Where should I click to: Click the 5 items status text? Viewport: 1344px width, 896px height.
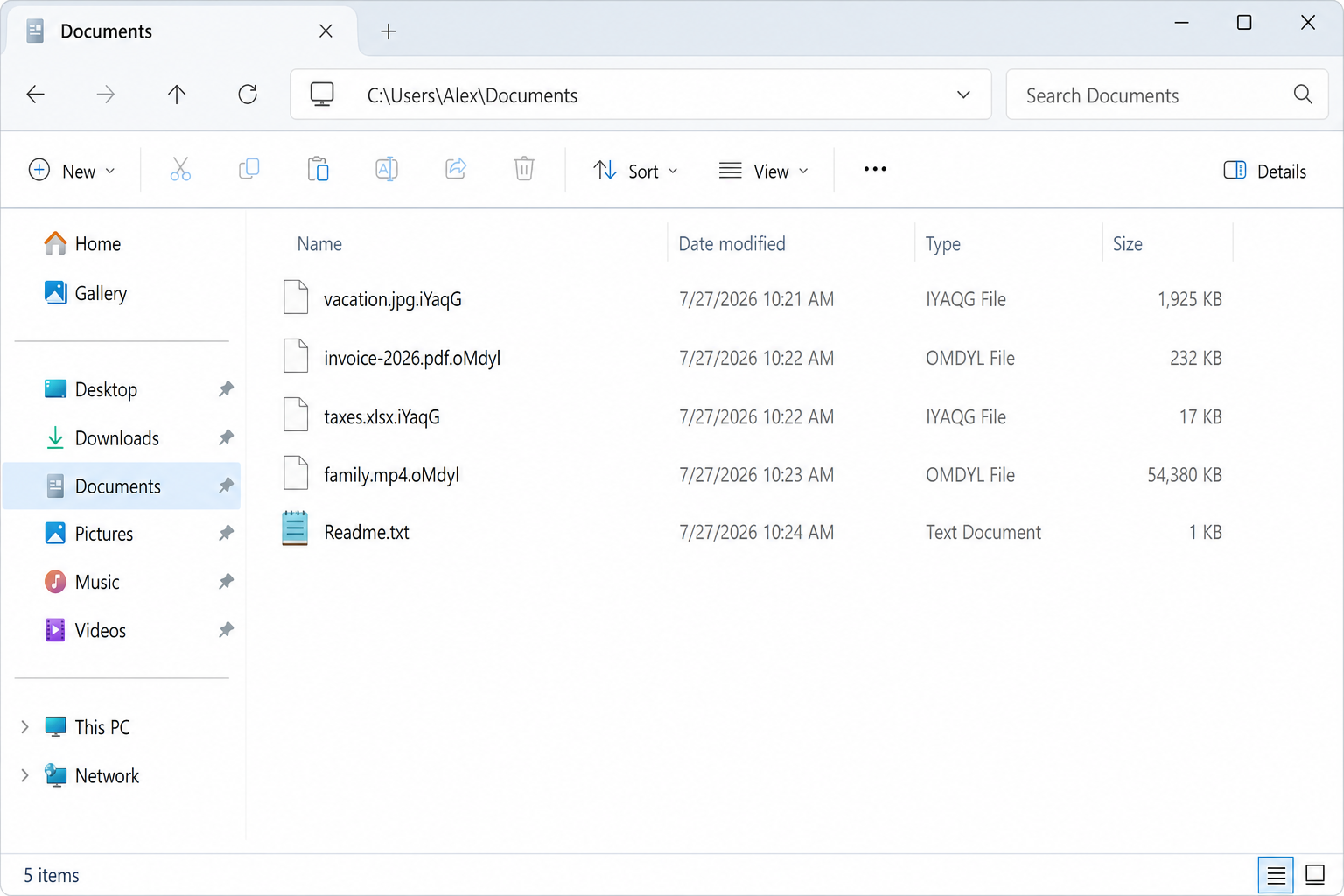coord(52,875)
